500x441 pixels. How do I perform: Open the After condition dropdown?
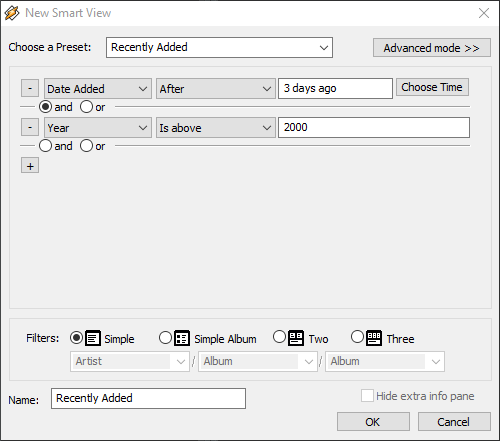(x=216, y=89)
